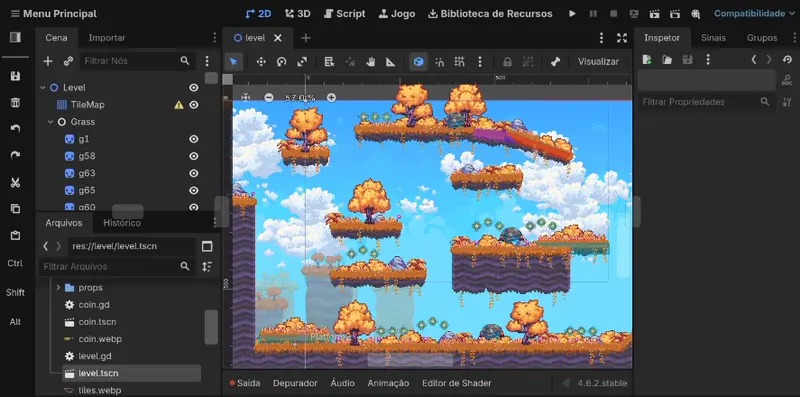Choose the Rotate Mode tool
Image resolution: width=800 pixels, height=397 pixels.
pos(282,62)
